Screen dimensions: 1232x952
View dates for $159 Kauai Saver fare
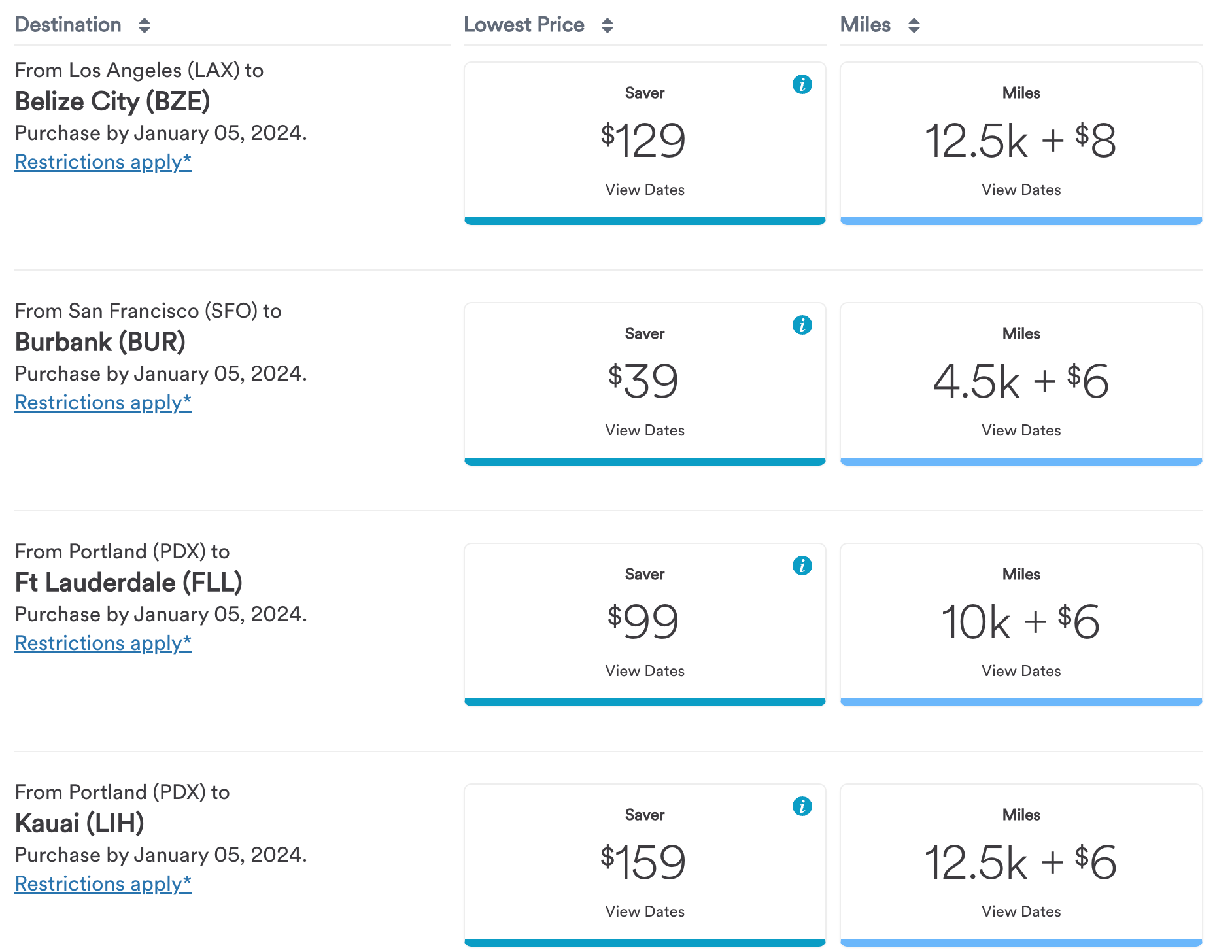click(x=645, y=911)
